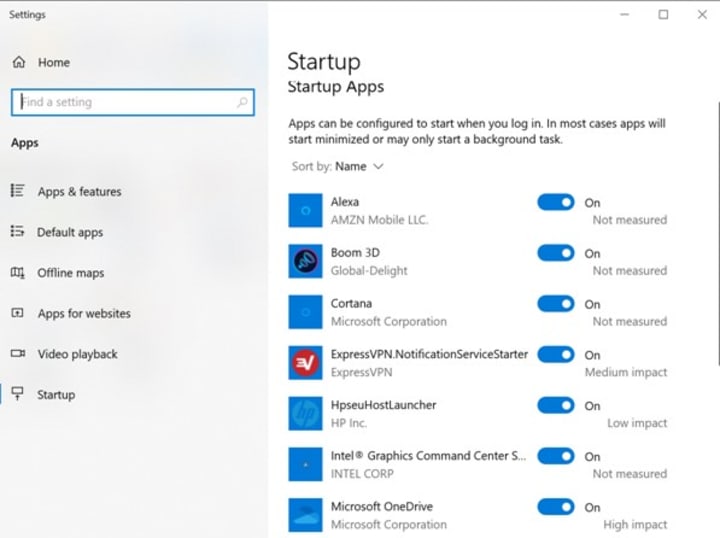Click the search magnifier icon
Image resolution: width=720 pixels, height=538 pixels.
point(242,102)
